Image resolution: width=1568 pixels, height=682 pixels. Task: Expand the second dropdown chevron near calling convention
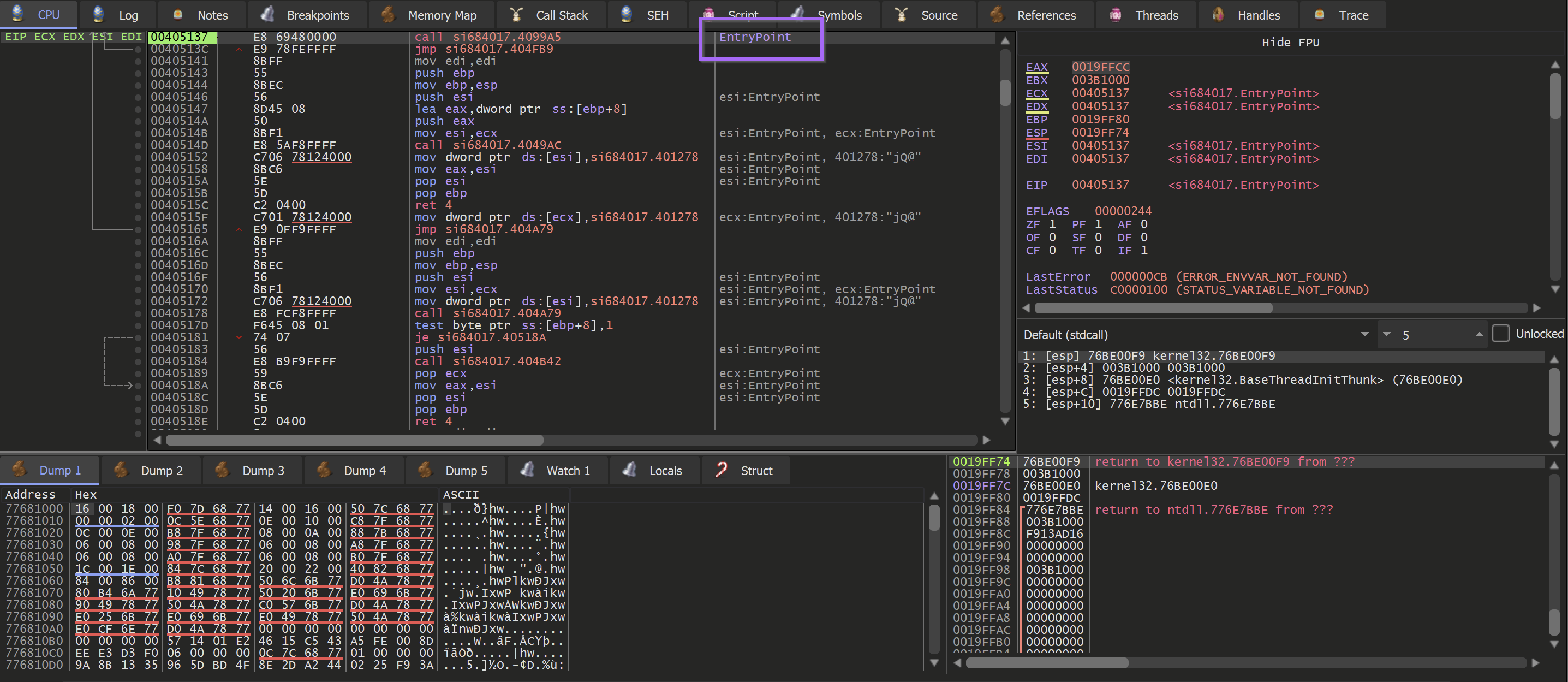point(1388,334)
